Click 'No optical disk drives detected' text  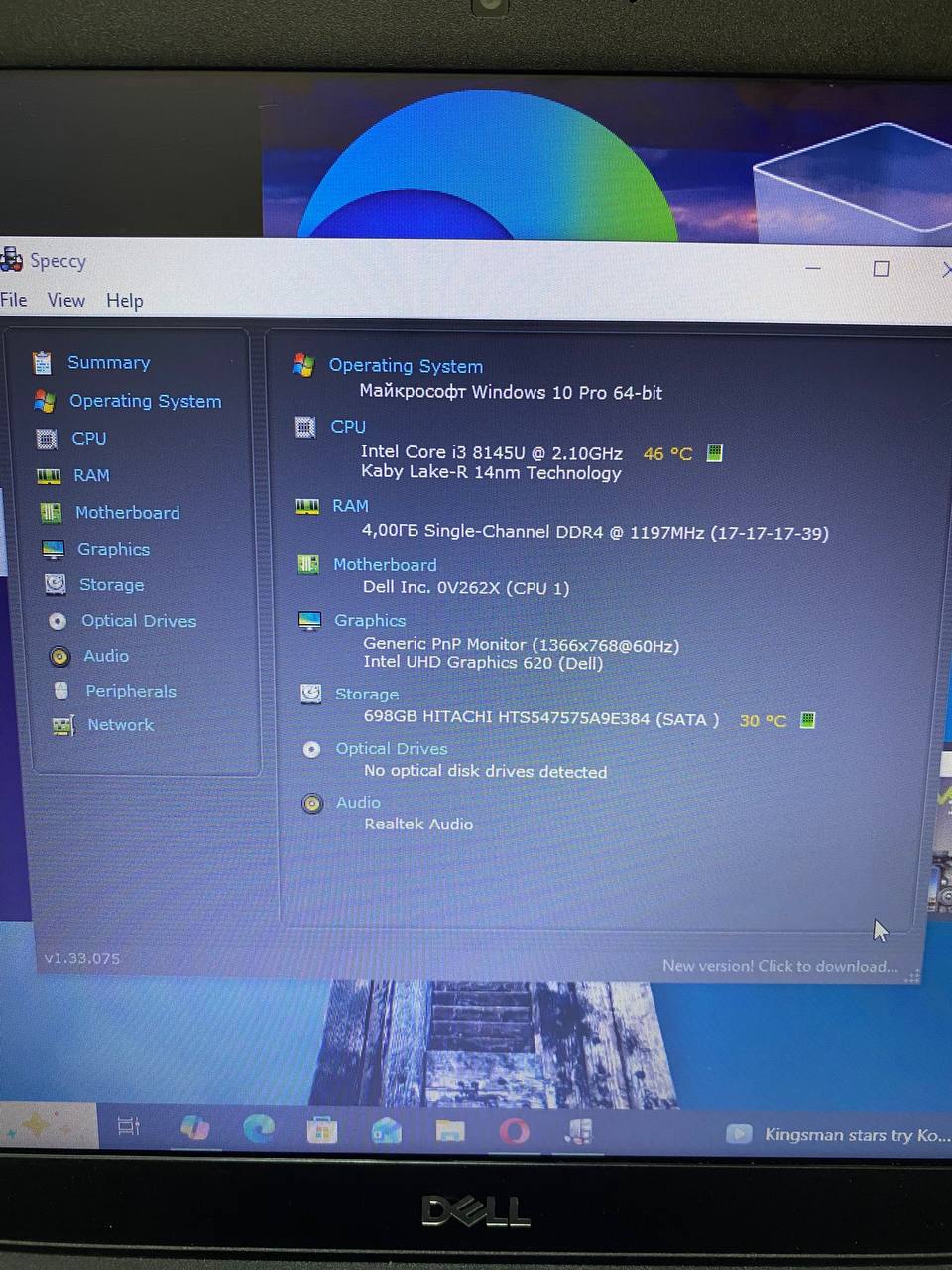pos(486,772)
